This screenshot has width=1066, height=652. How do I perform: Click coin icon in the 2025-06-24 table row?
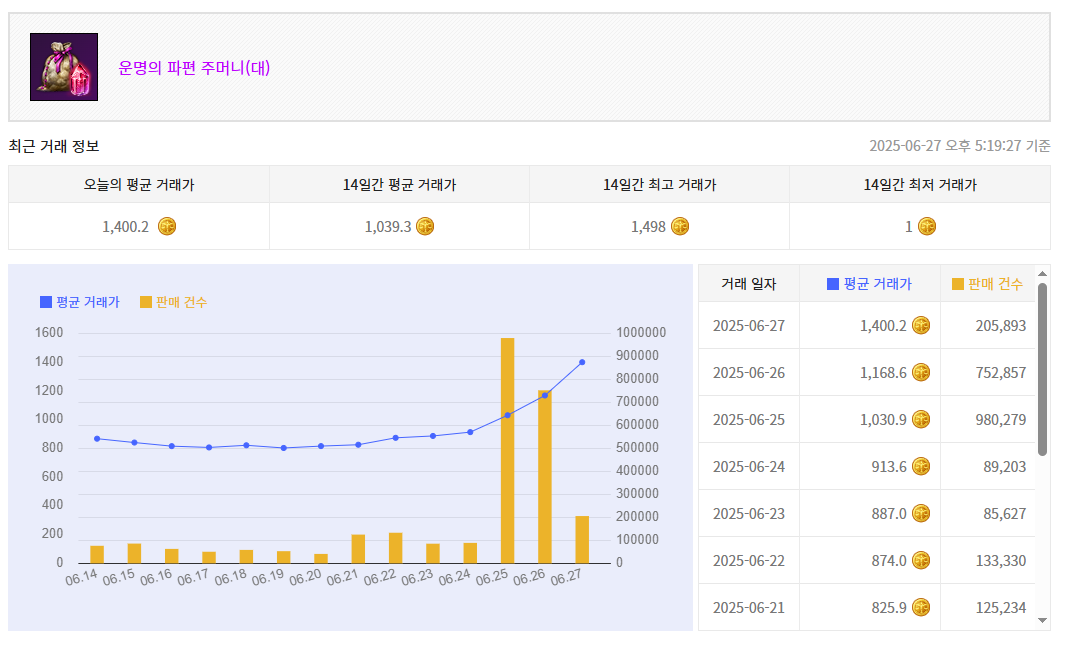pyautogui.click(x=921, y=466)
